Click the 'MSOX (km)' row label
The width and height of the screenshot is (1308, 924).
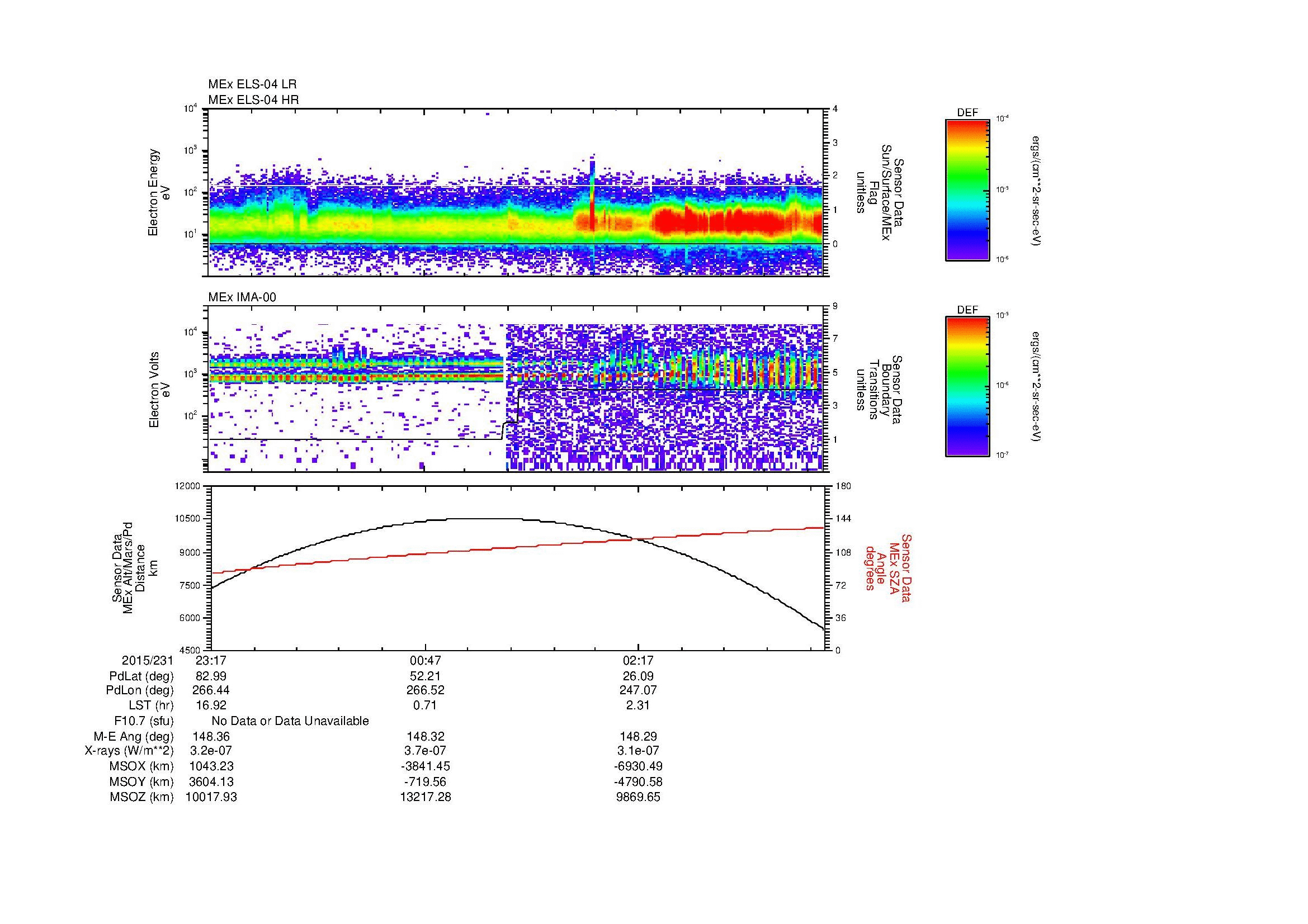tap(141, 767)
